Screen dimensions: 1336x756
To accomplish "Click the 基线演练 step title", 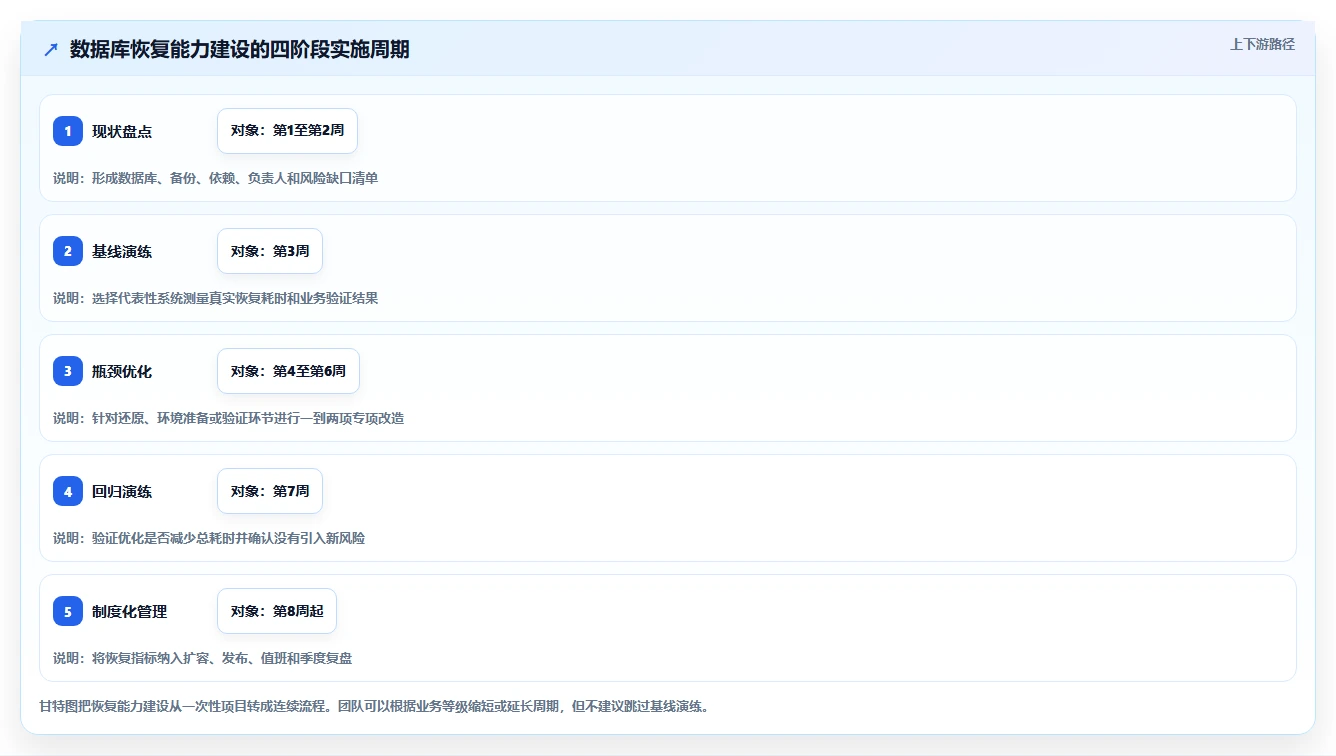I will 122,252.
